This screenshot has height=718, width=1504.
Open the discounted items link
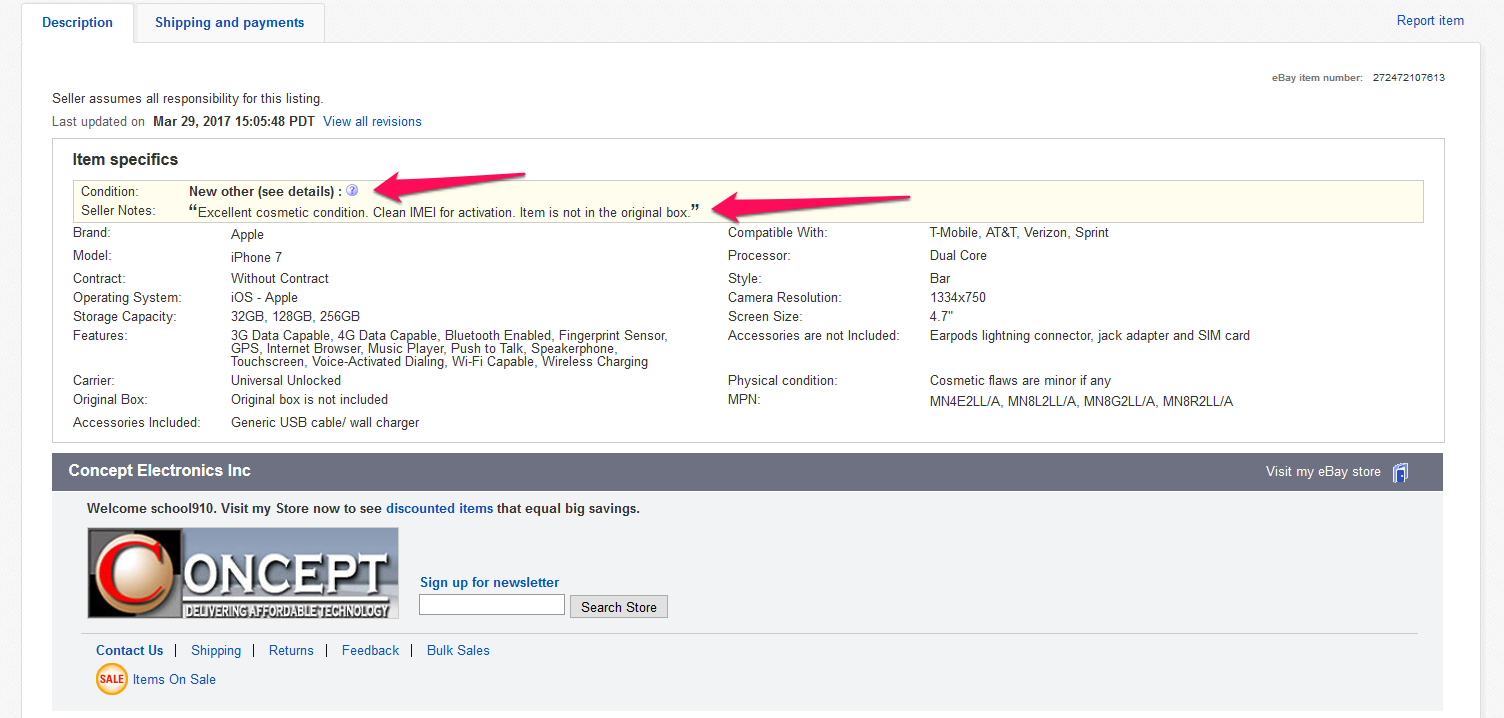tap(439, 508)
